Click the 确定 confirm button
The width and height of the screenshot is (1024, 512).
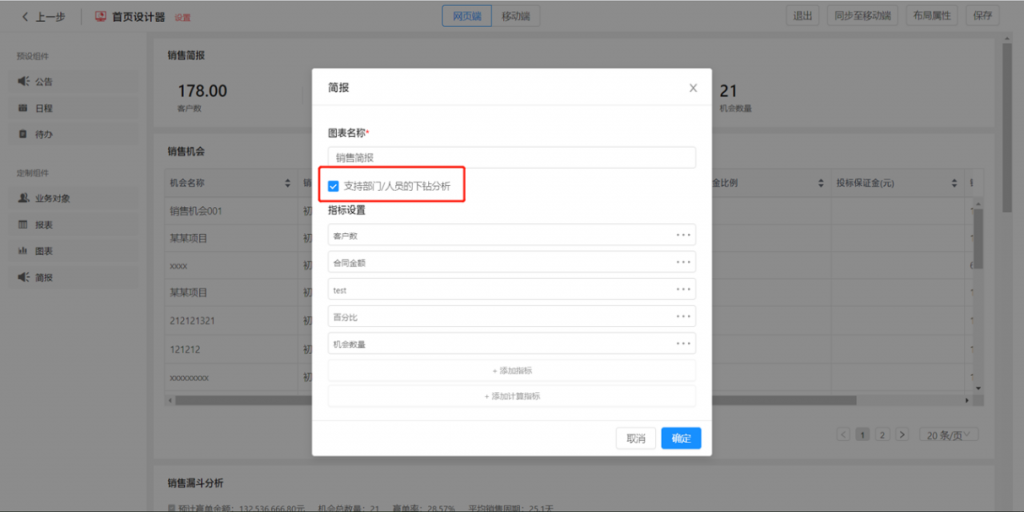pyautogui.click(x=680, y=438)
